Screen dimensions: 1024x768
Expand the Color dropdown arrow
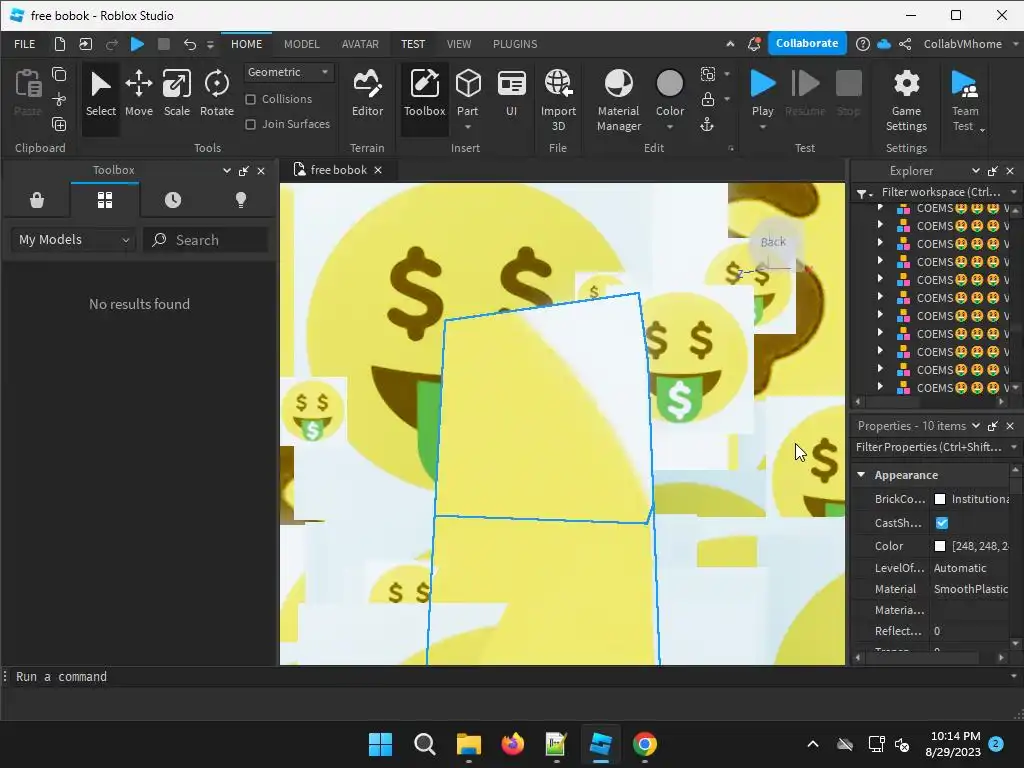pos(669,127)
